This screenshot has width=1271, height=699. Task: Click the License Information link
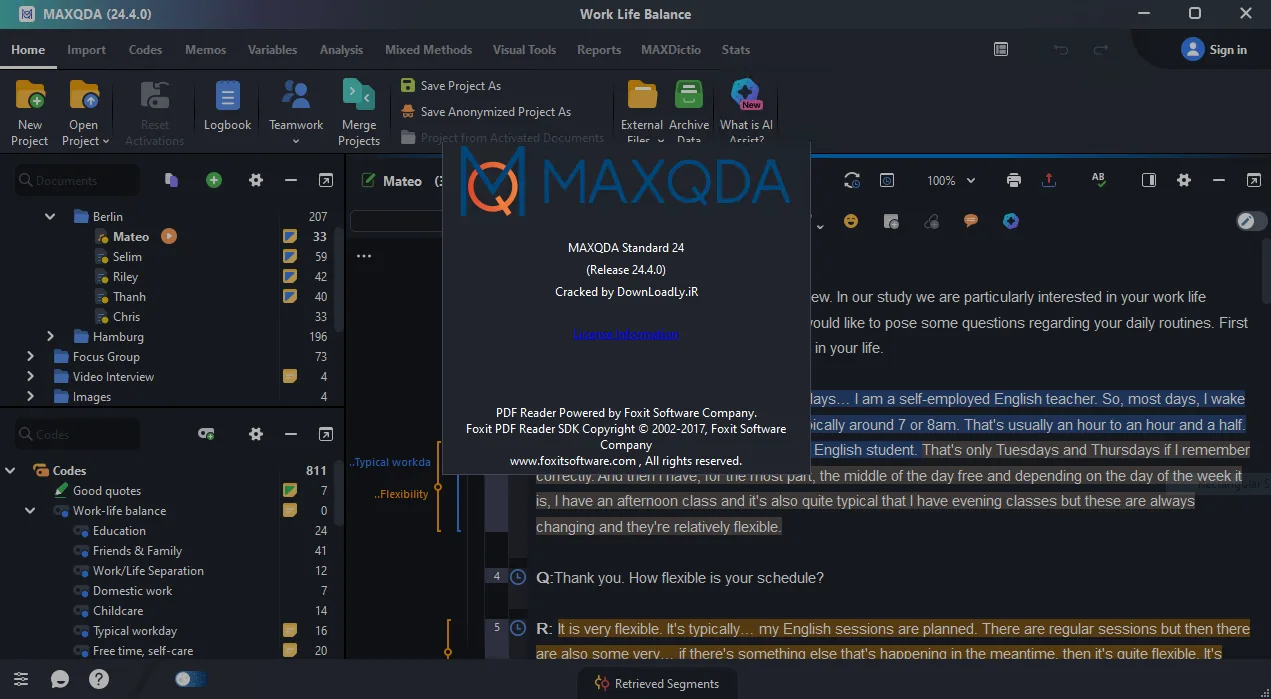click(626, 334)
